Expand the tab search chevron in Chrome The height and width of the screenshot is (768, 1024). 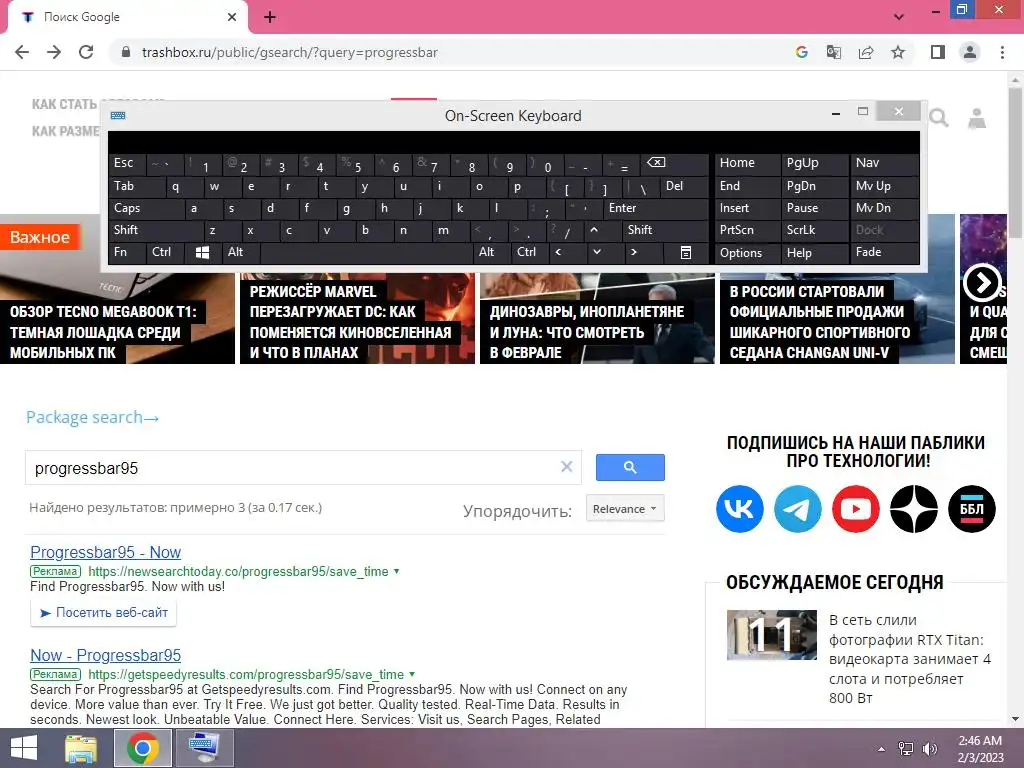point(899,17)
